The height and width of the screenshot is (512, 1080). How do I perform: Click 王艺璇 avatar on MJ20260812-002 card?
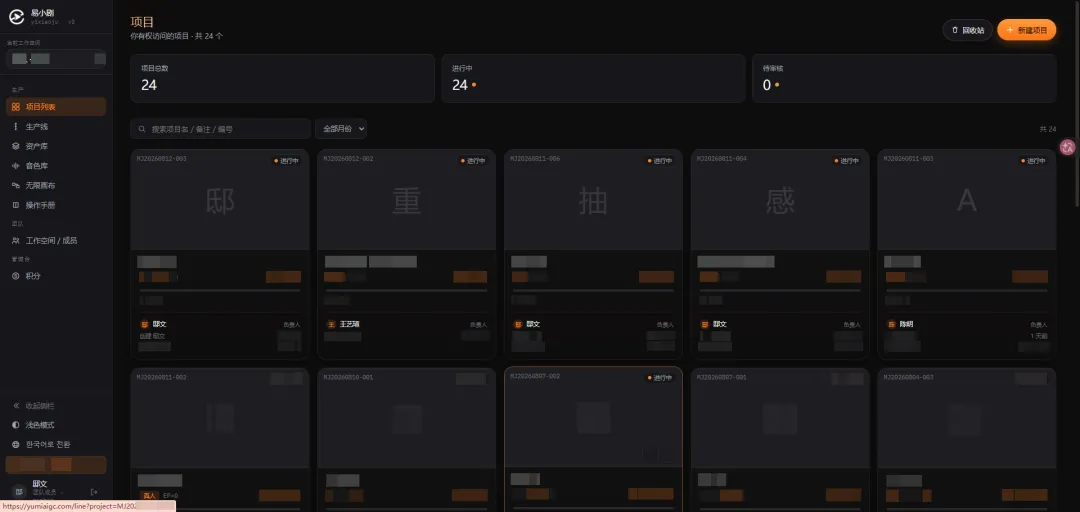[331, 324]
